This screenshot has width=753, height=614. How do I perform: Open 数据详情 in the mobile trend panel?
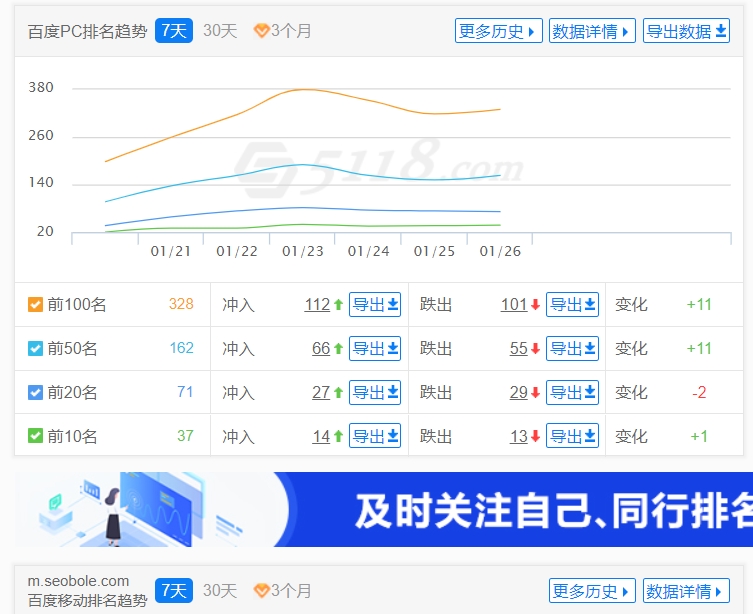[x=686, y=590]
